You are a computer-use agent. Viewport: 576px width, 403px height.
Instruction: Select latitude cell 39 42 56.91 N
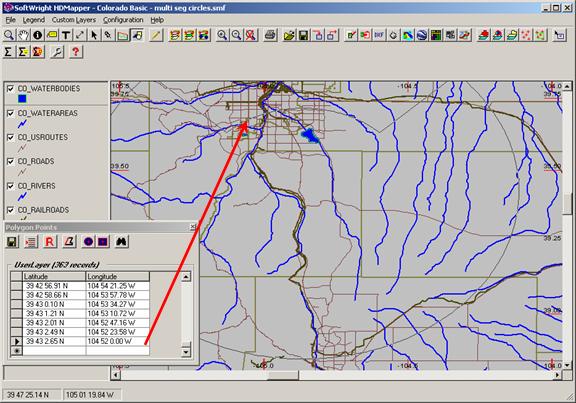pyautogui.click(x=54, y=286)
